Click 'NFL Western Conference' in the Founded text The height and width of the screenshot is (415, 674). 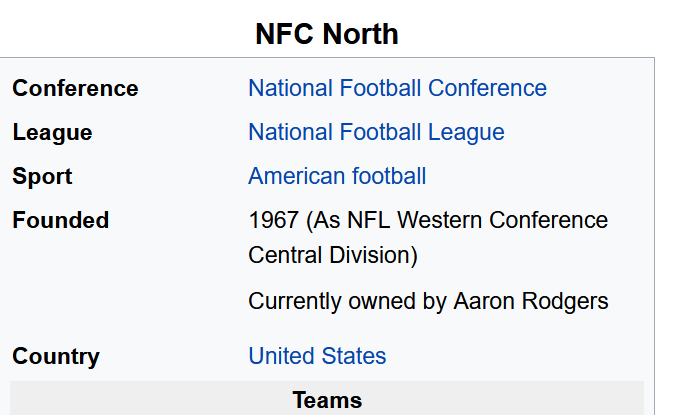pyautogui.click(x=477, y=220)
